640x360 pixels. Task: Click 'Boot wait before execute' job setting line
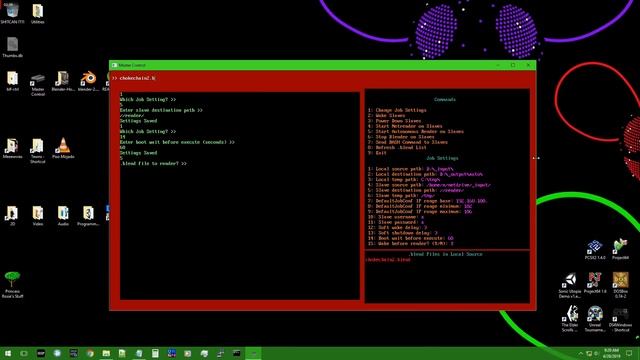click(411, 238)
